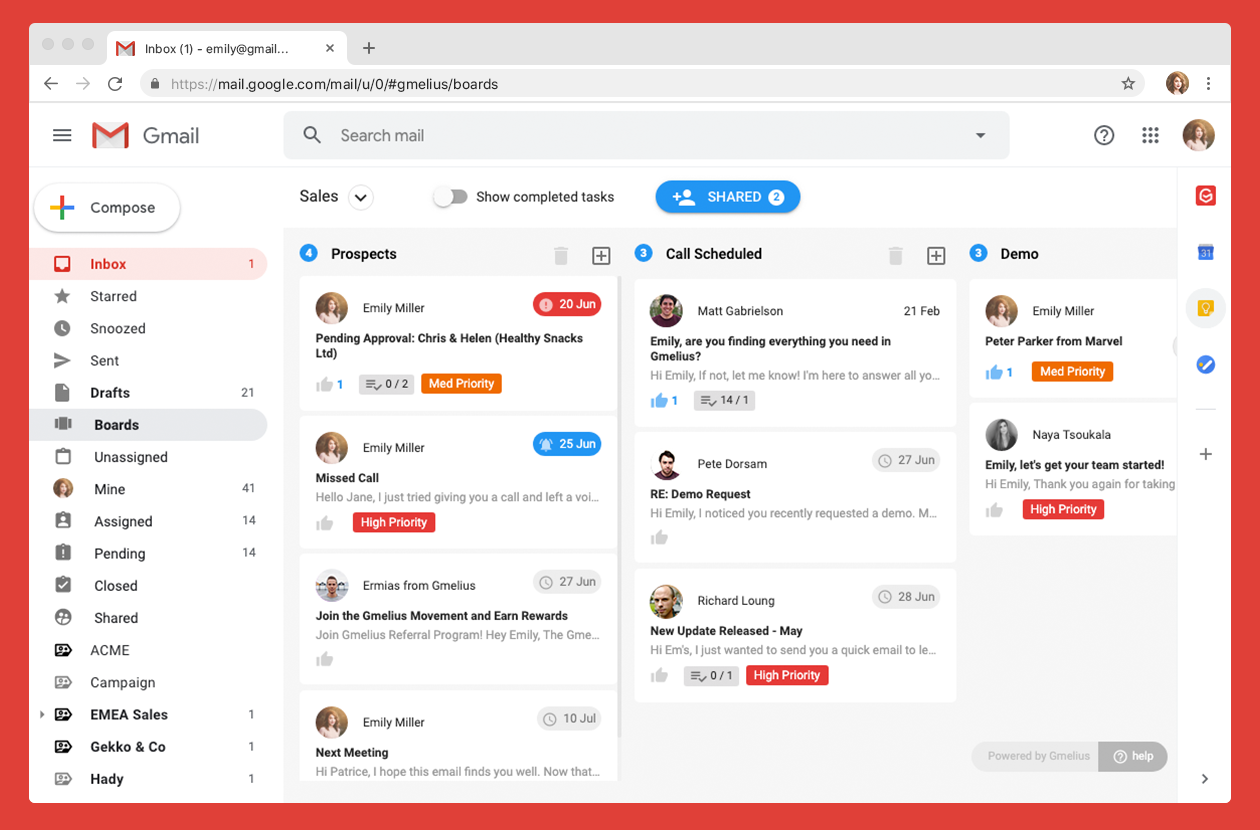Like the Peter Parker from Marvel card

pos(994,372)
